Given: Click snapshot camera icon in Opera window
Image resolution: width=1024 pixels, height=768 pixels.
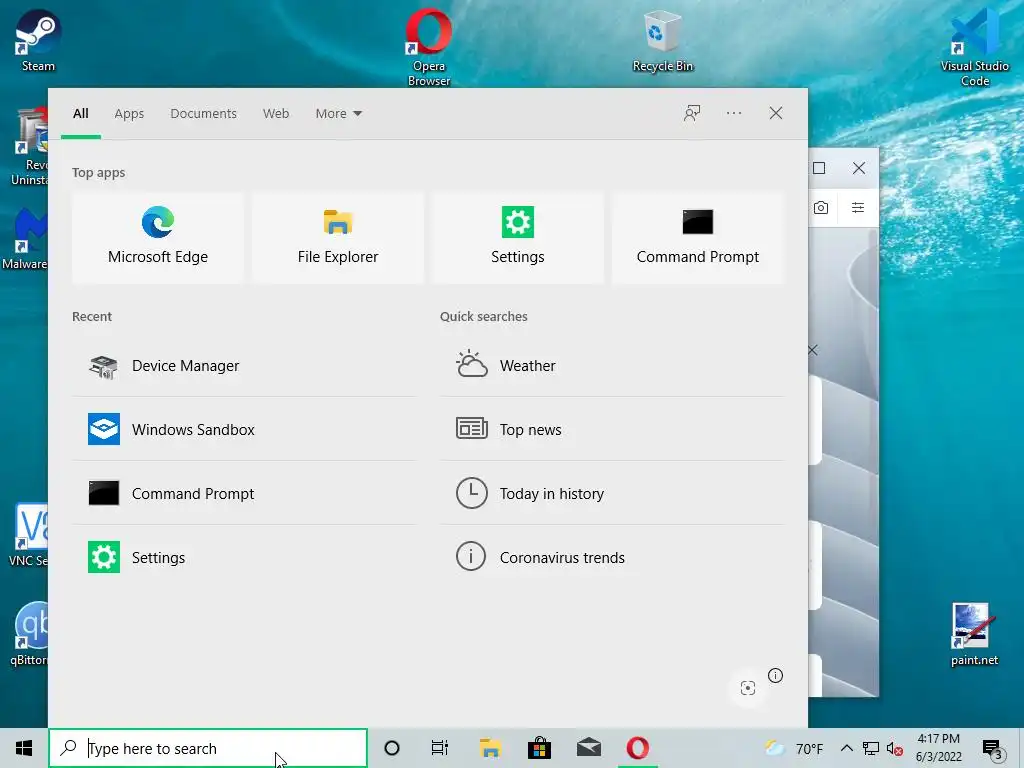Looking at the screenshot, I should coord(821,208).
